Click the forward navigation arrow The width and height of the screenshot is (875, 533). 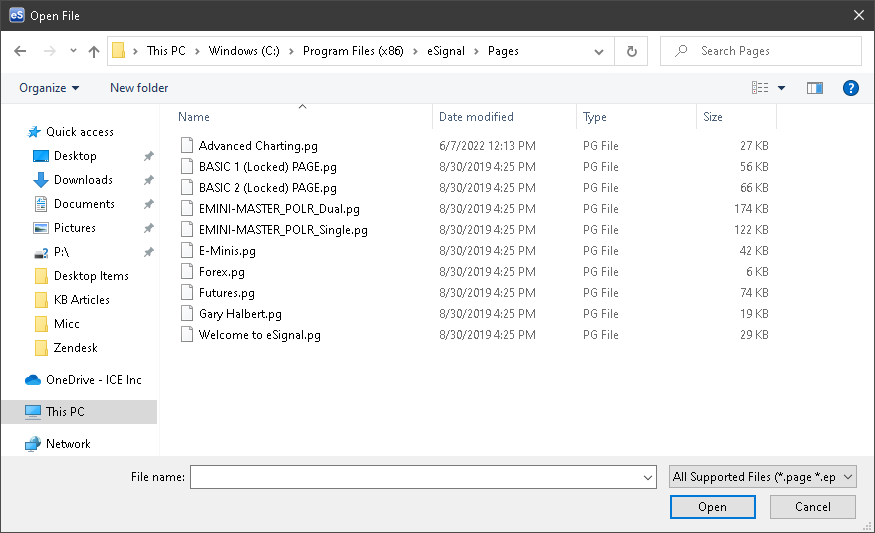click(x=50, y=51)
